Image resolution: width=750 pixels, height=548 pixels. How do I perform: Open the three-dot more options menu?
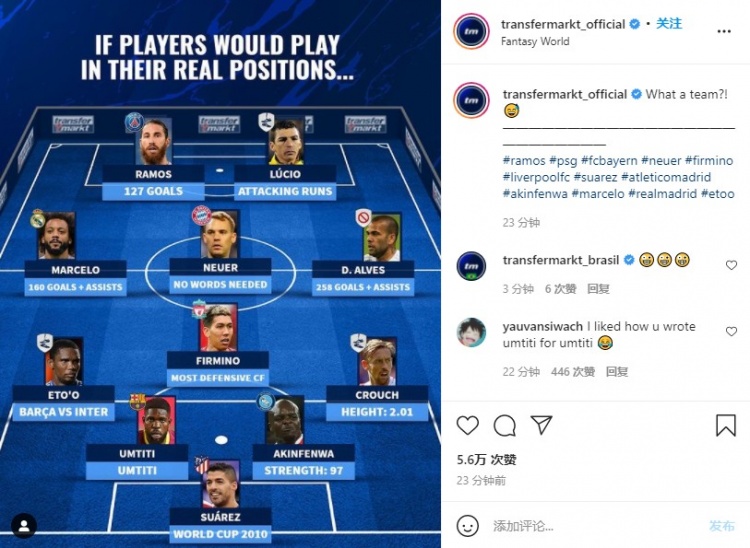point(724,32)
